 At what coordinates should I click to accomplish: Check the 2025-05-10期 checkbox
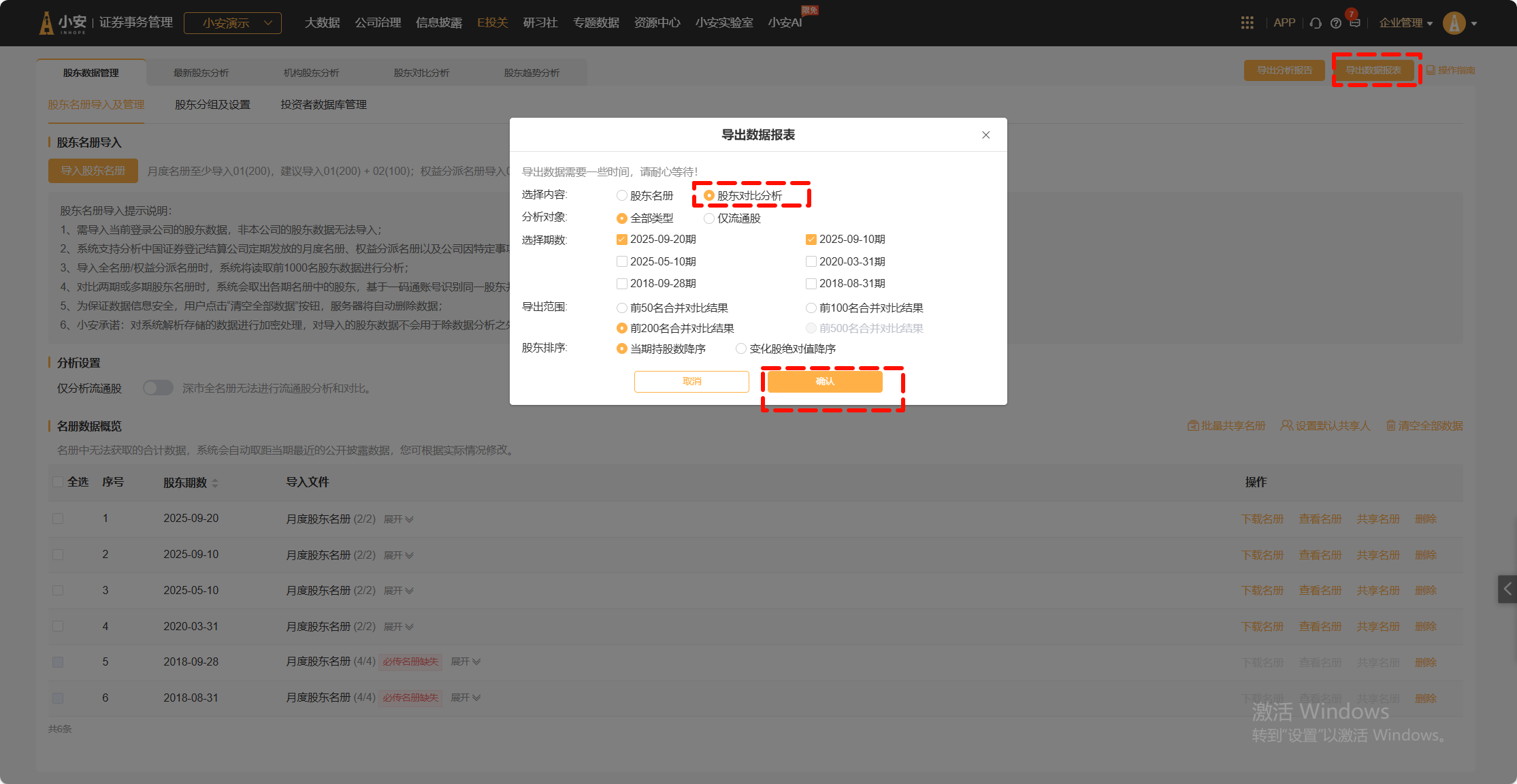click(x=621, y=261)
